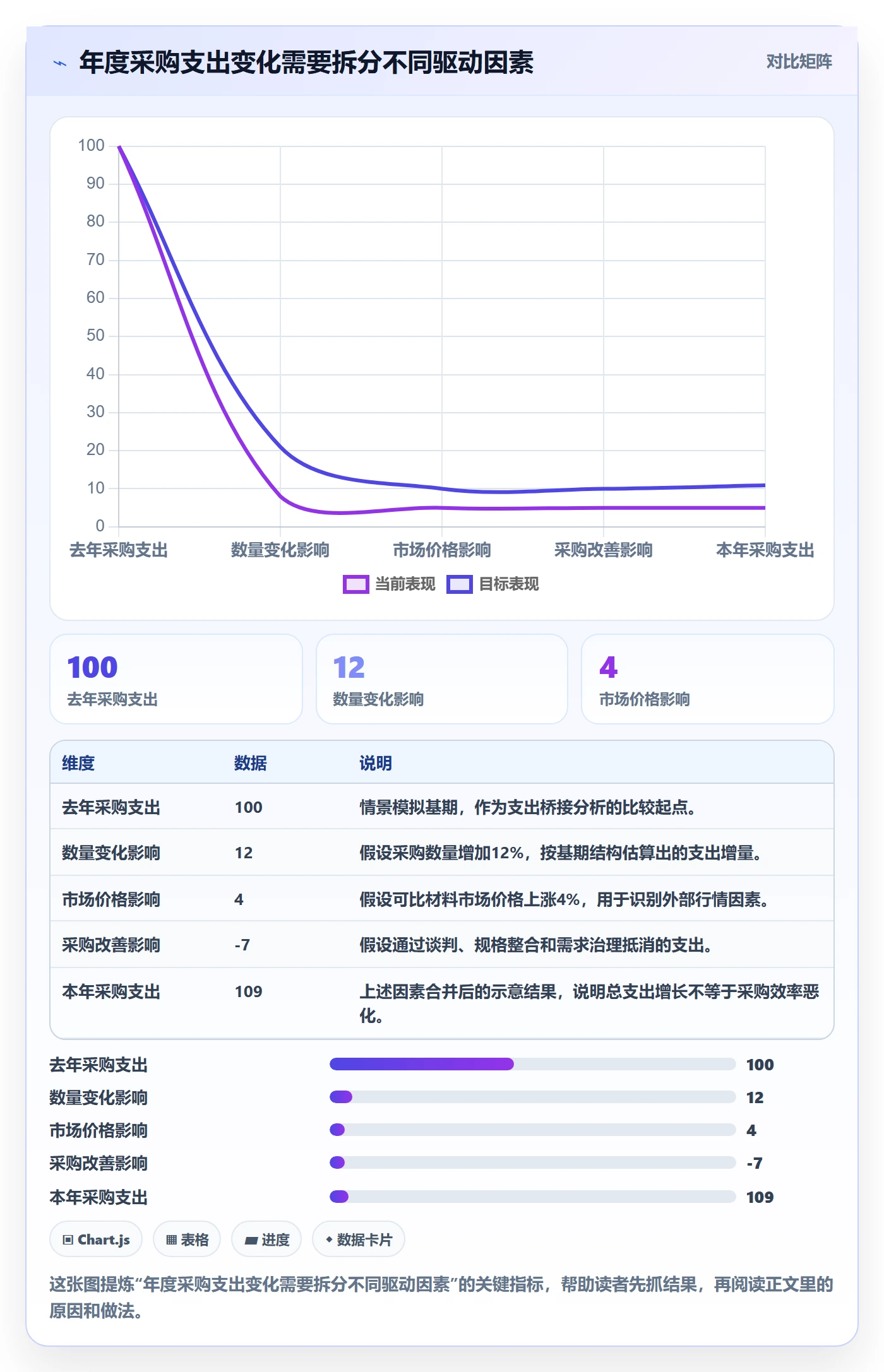The image size is (884, 1372).
Task: Click the caption paragraph starting with 这张图提炼
Action: point(441,1298)
